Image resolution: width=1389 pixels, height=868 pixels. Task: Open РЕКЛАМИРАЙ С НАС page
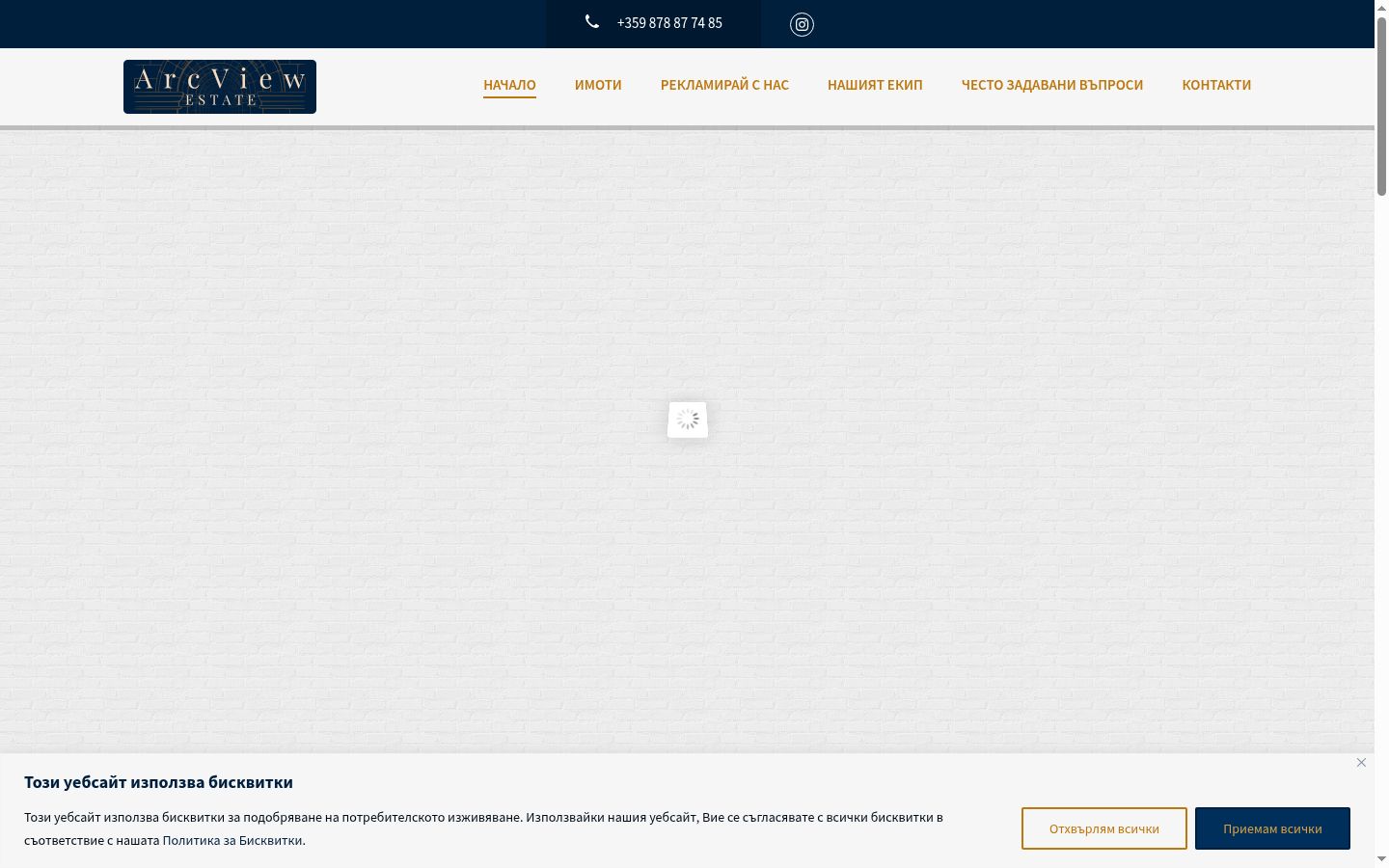point(724,85)
